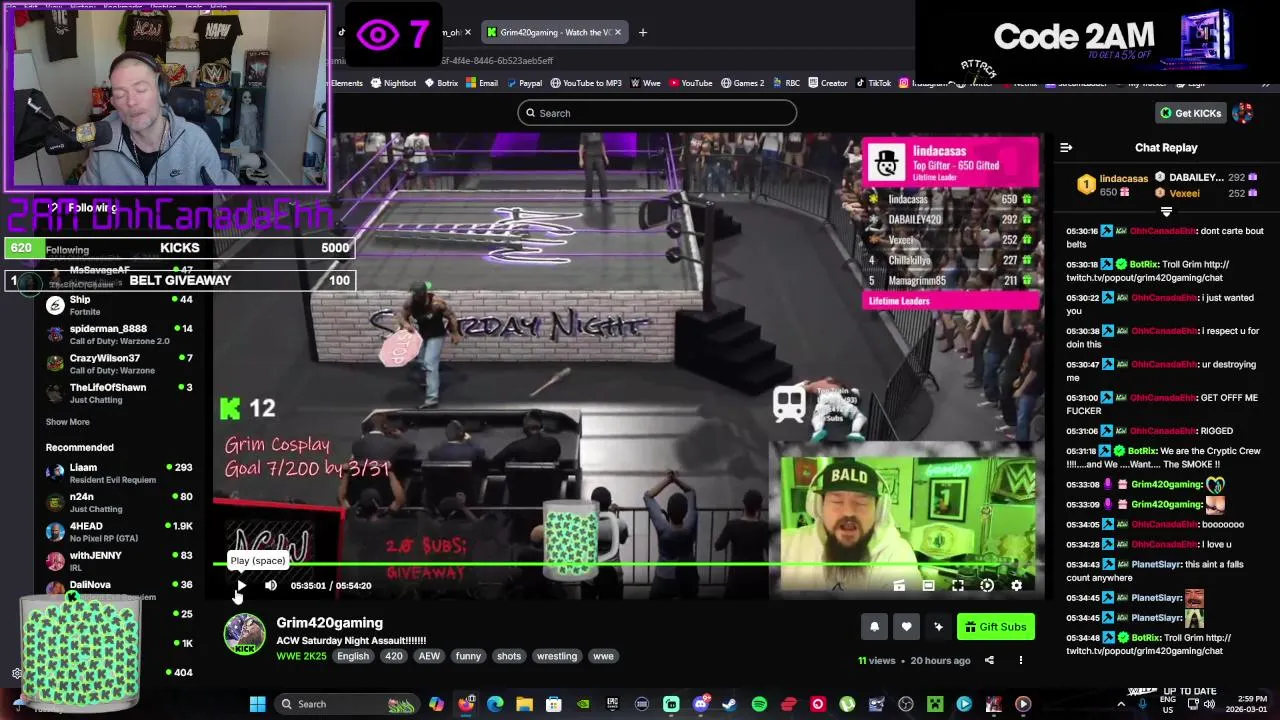Open Paypal bookmark

pos(524,83)
